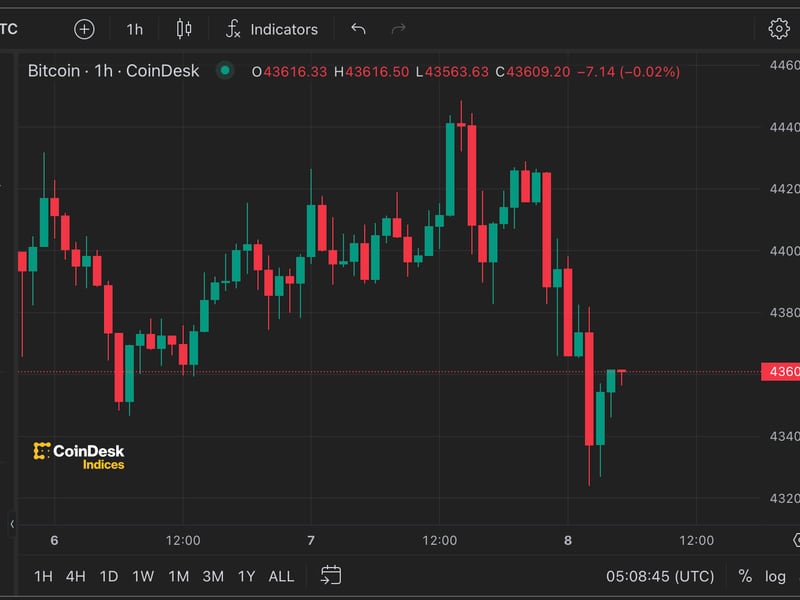Screen dimensions: 800x600
Task: Select the ALL time range
Action: click(281, 576)
